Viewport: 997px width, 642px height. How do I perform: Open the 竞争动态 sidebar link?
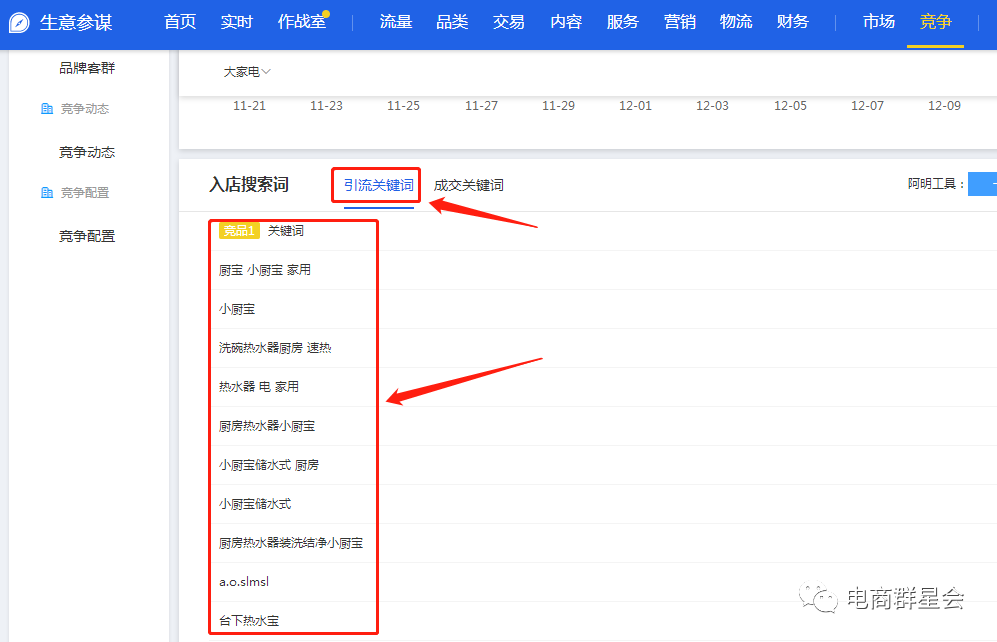click(x=87, y=152)
